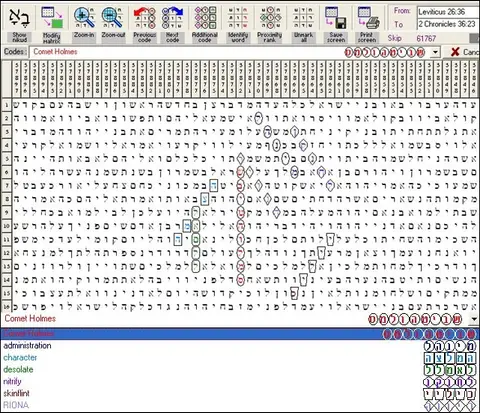Open the lower Comet Holmes dropdown arrow
The width and height of the screenshot is (480, 413).
(474, 319)
